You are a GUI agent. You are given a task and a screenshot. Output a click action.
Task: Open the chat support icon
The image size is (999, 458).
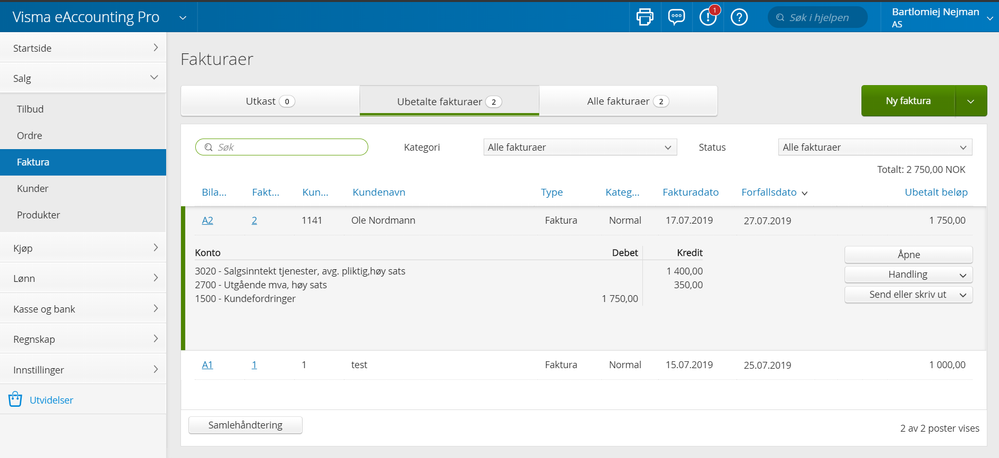coord(676,17)
